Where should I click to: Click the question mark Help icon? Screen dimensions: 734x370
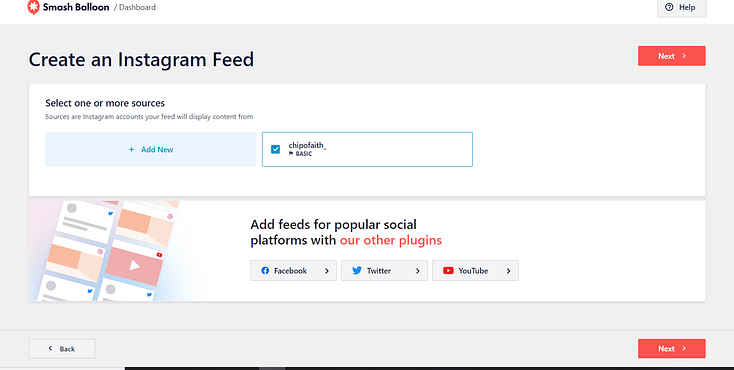click(669, 7)
